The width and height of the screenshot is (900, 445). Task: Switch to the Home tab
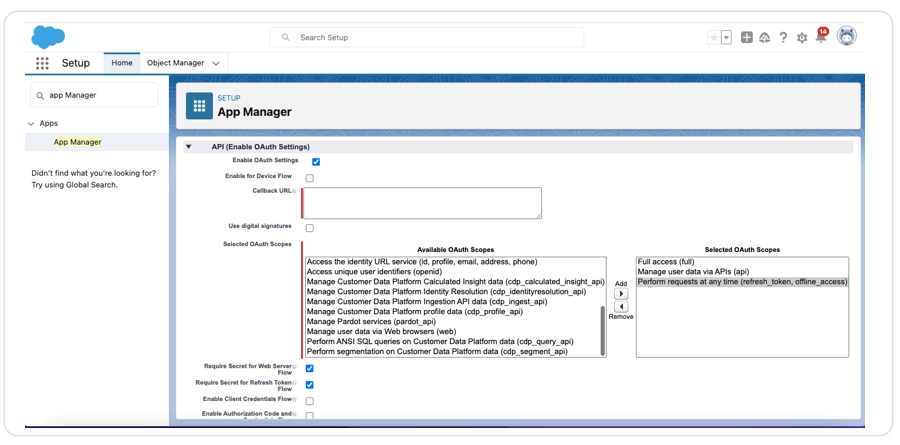click(x=122, y=63)
